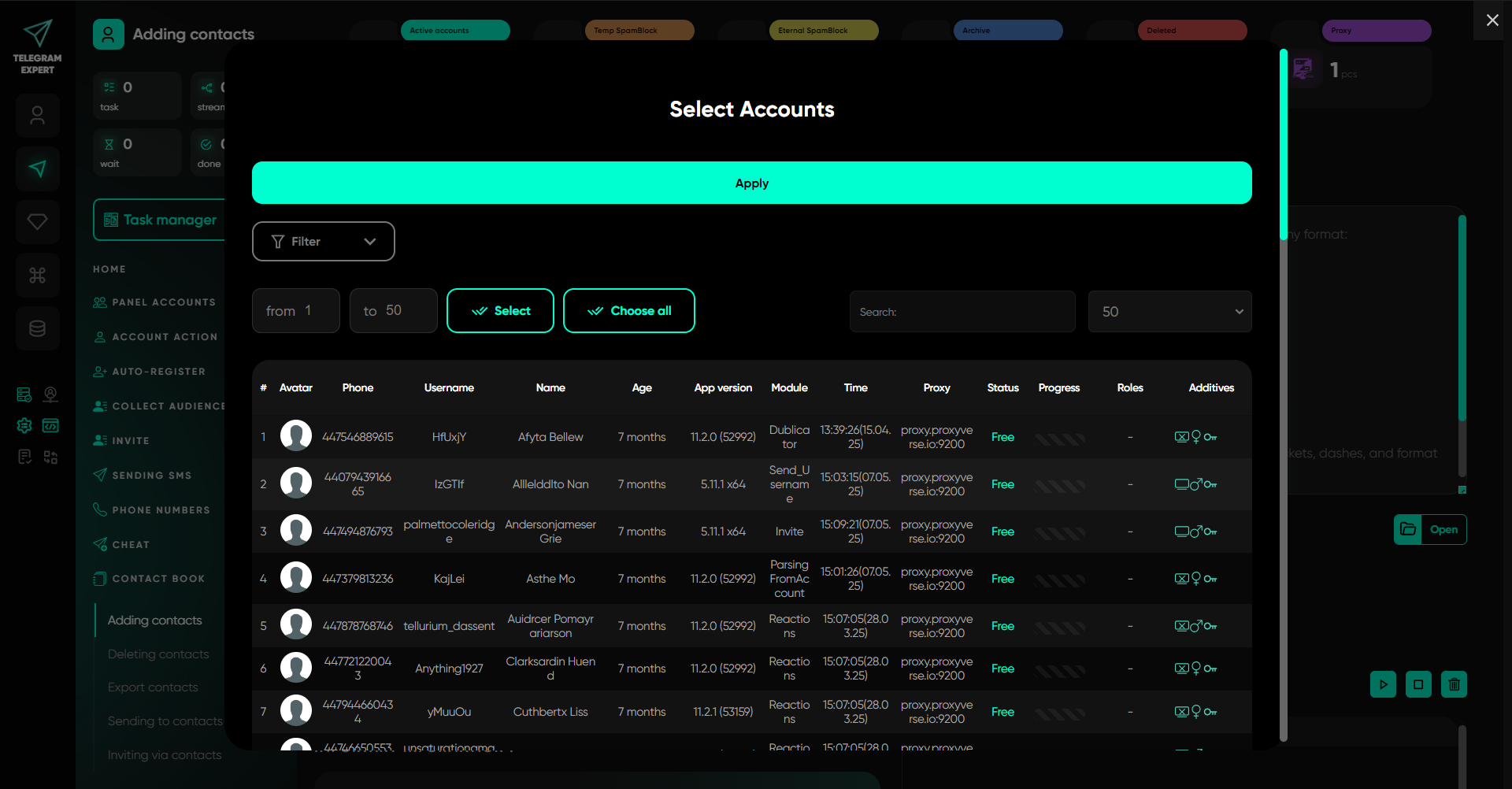Click the Telegram Expert logo icon
The width and height of the screenshot is (1512, 789).
(37, 34)
